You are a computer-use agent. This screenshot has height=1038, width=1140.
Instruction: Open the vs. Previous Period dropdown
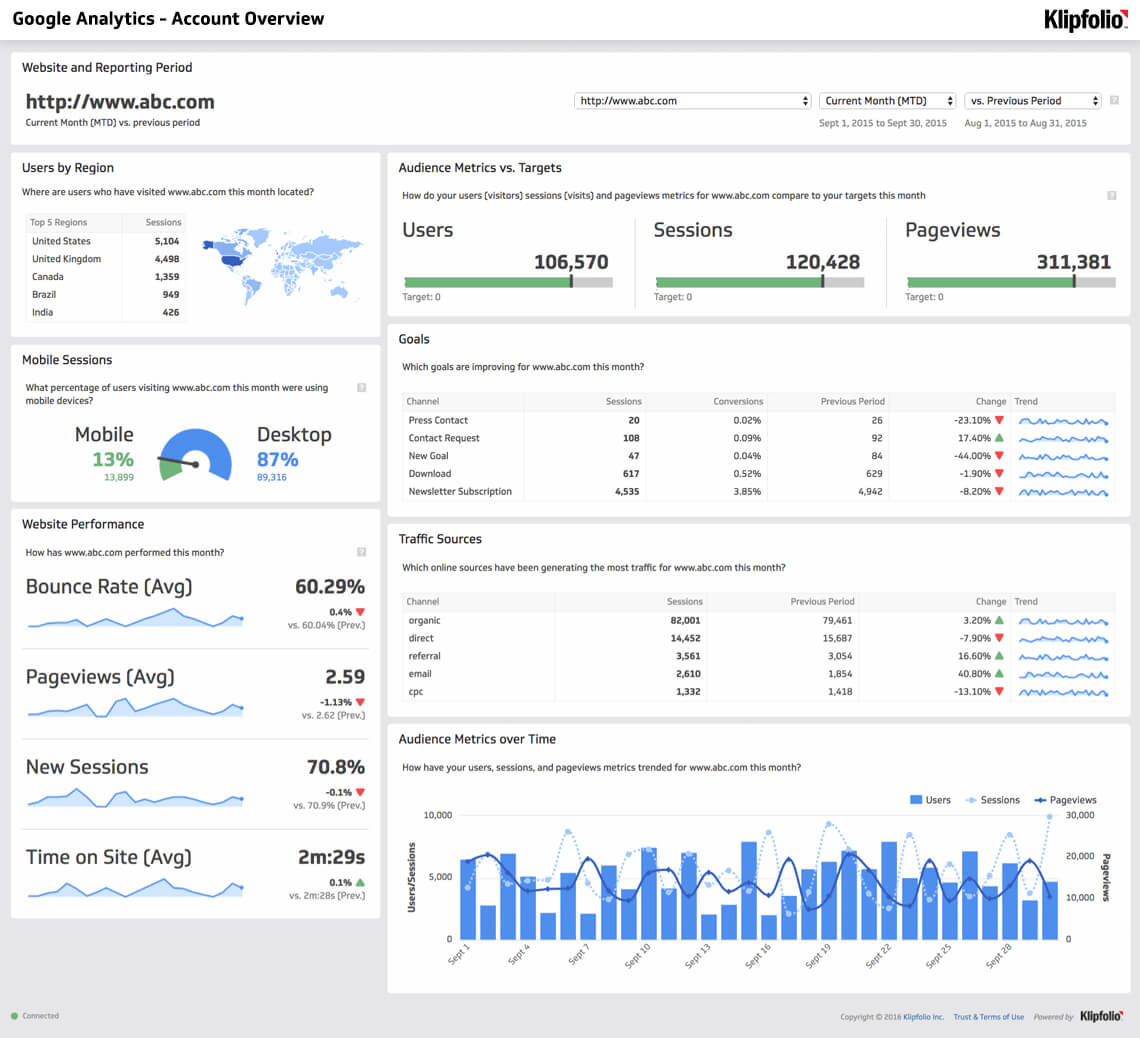[x=1031, y=100]
